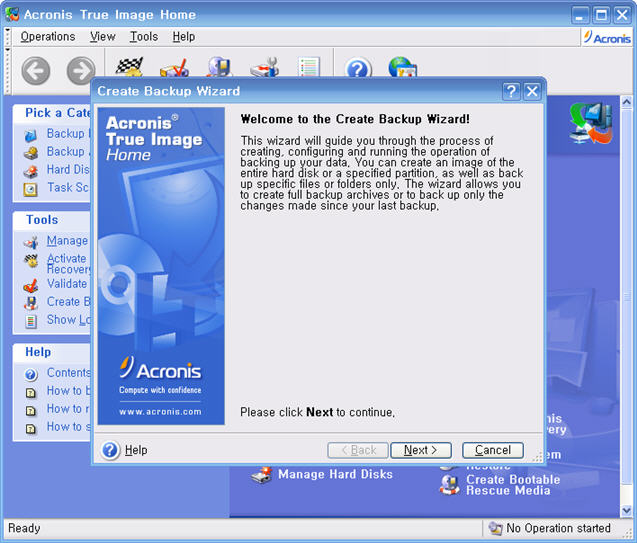The height and width of the screenshot is (543, 637).
Task: Open the View menu
Action: pos(103,37)
